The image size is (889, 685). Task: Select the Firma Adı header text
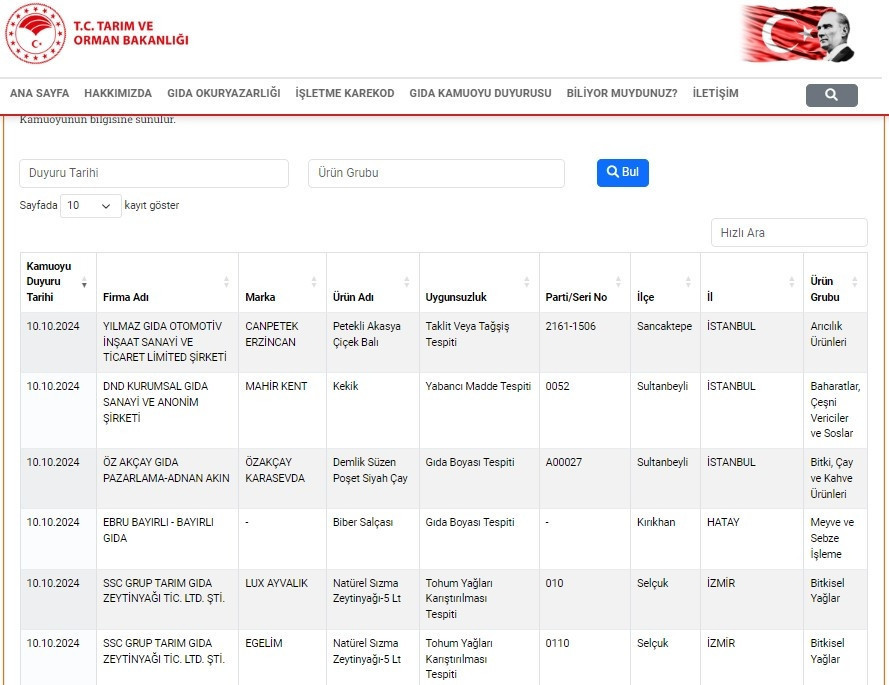[126, 297]
